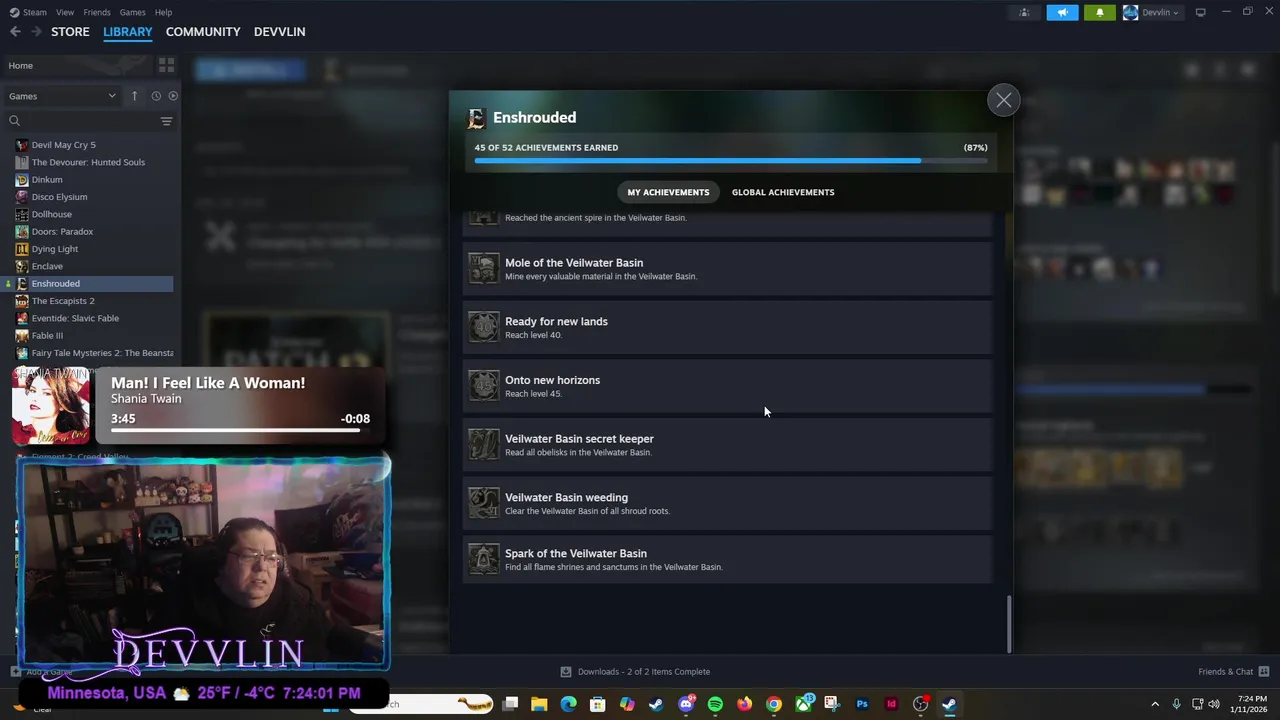
Task: Open the Steam Store tab
Action: 70,32
